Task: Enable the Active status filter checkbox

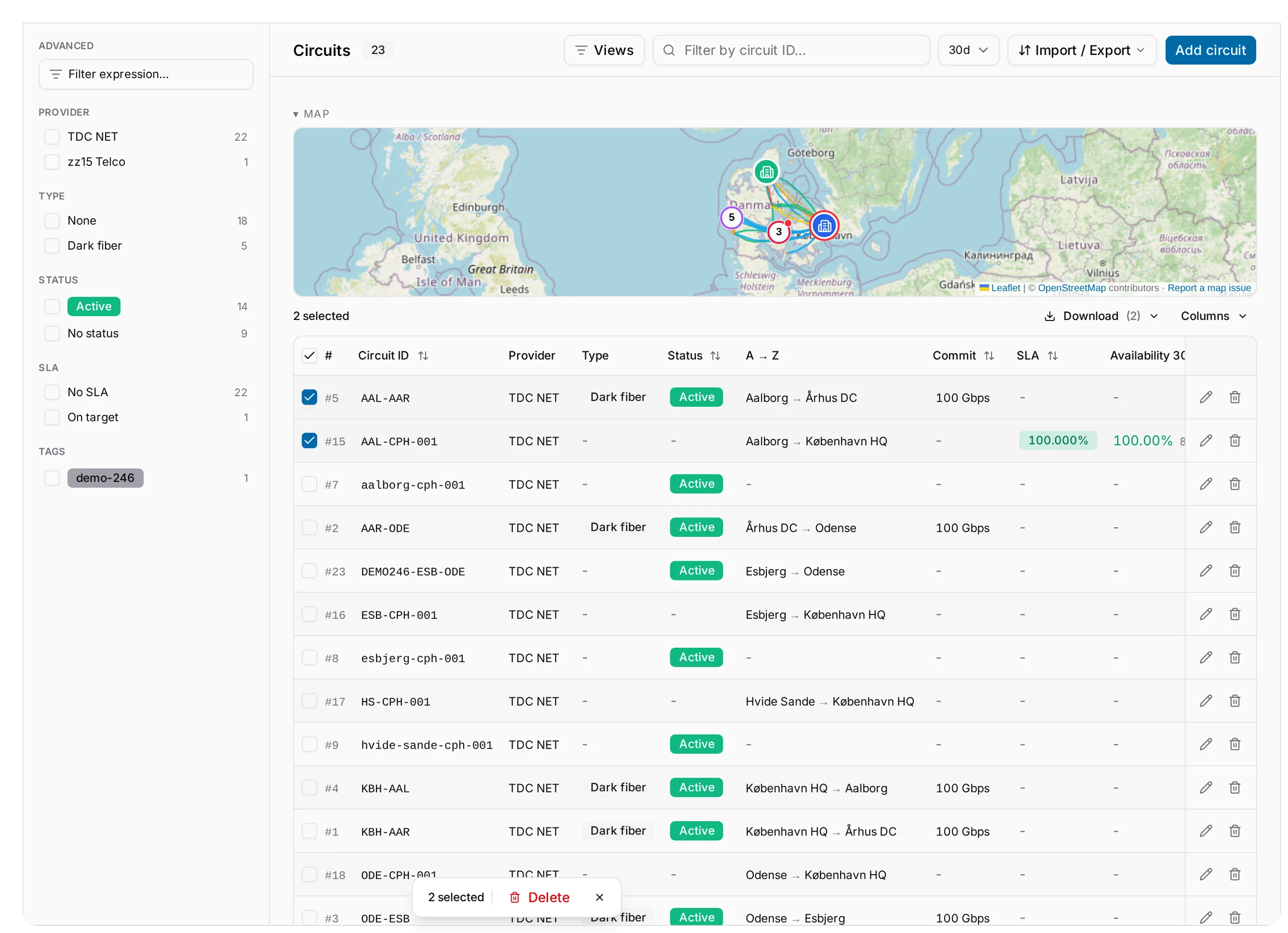Action: tap(52, 307)
